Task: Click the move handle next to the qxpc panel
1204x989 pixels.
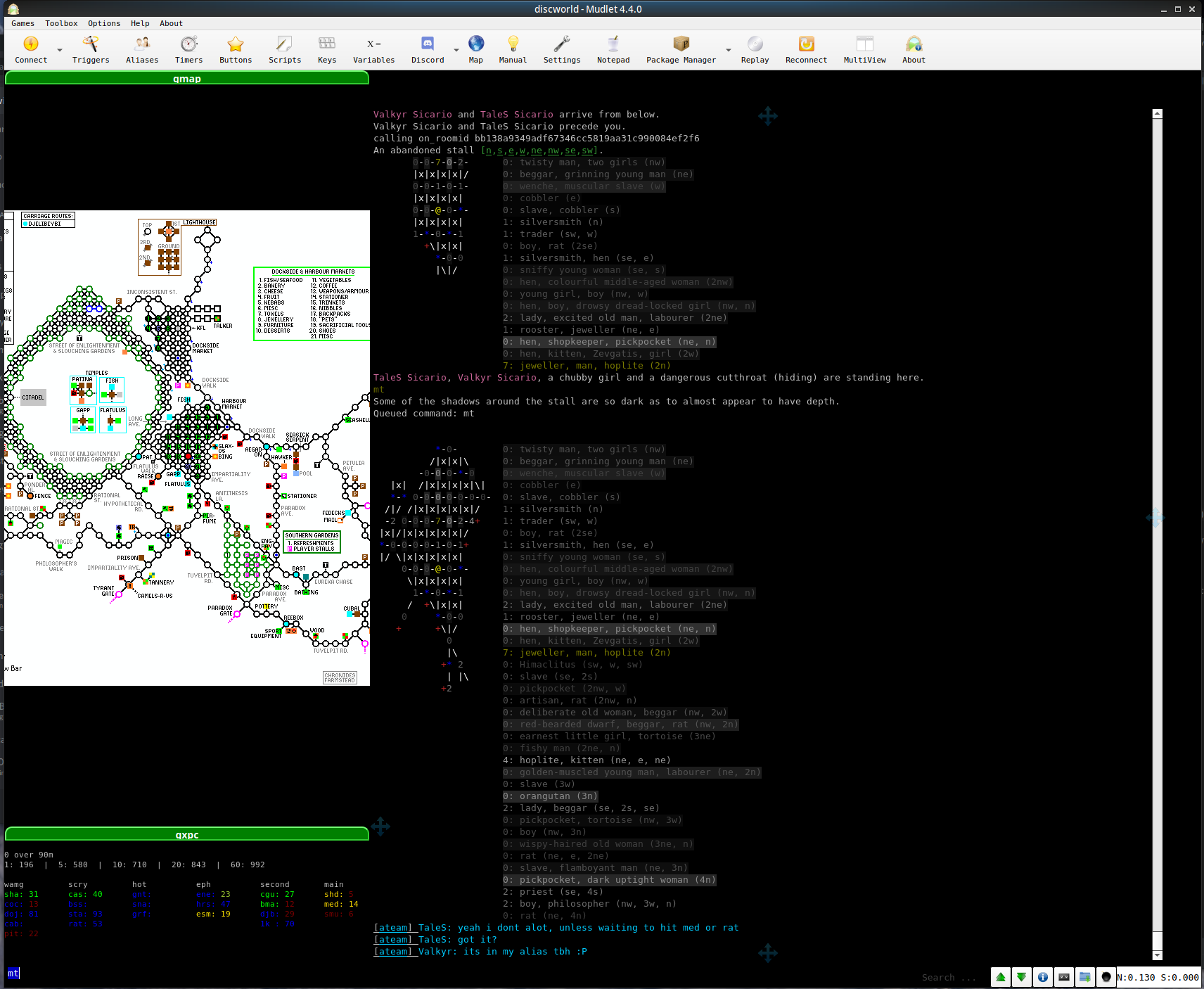Action: [x=380, y=827]
